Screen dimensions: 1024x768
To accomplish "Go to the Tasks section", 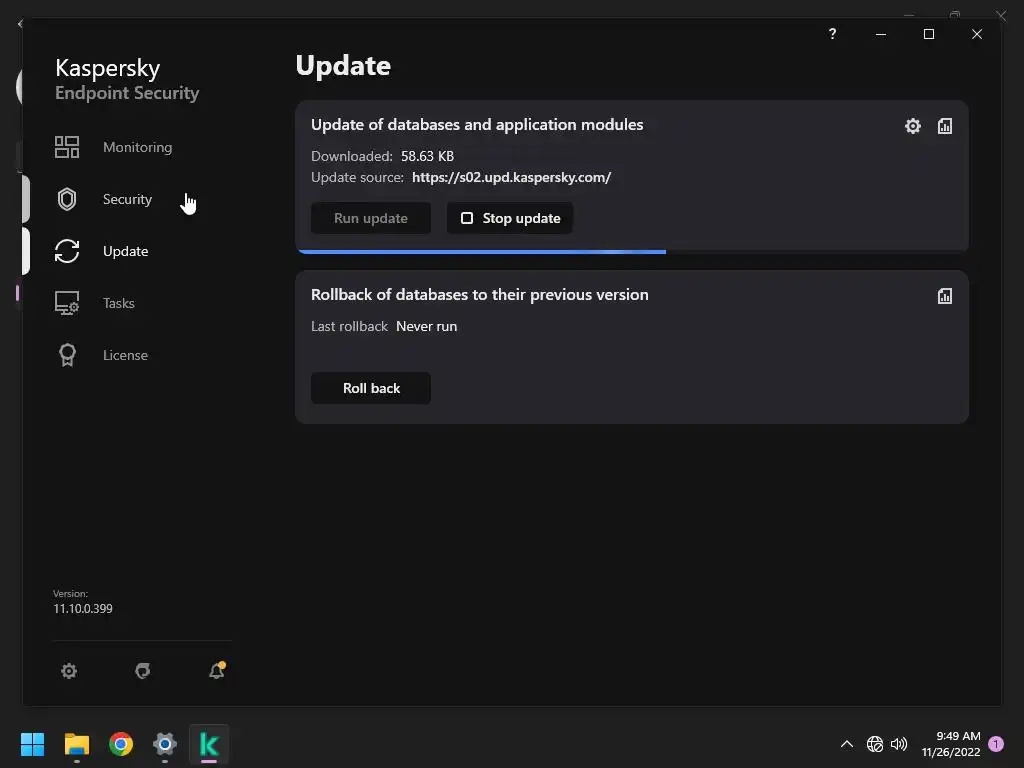I will click(x=119, y=303).
